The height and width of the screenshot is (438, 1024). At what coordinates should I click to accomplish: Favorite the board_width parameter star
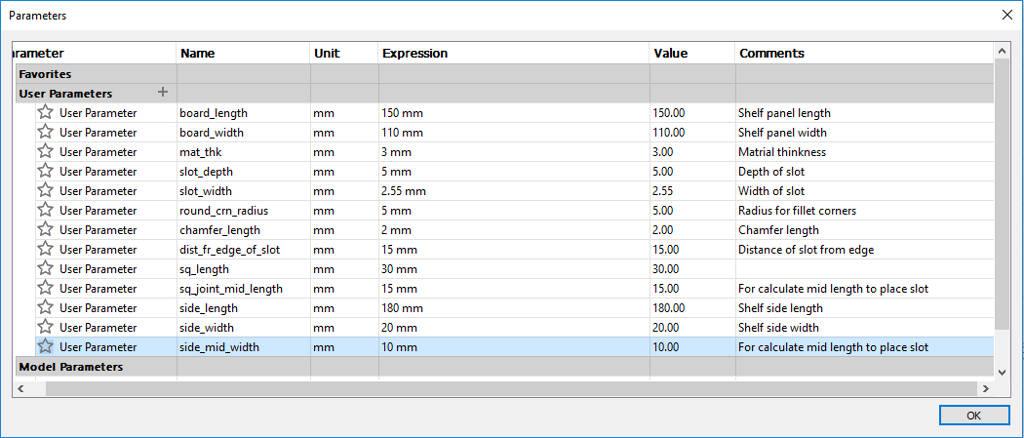click(x=44, y=132)
